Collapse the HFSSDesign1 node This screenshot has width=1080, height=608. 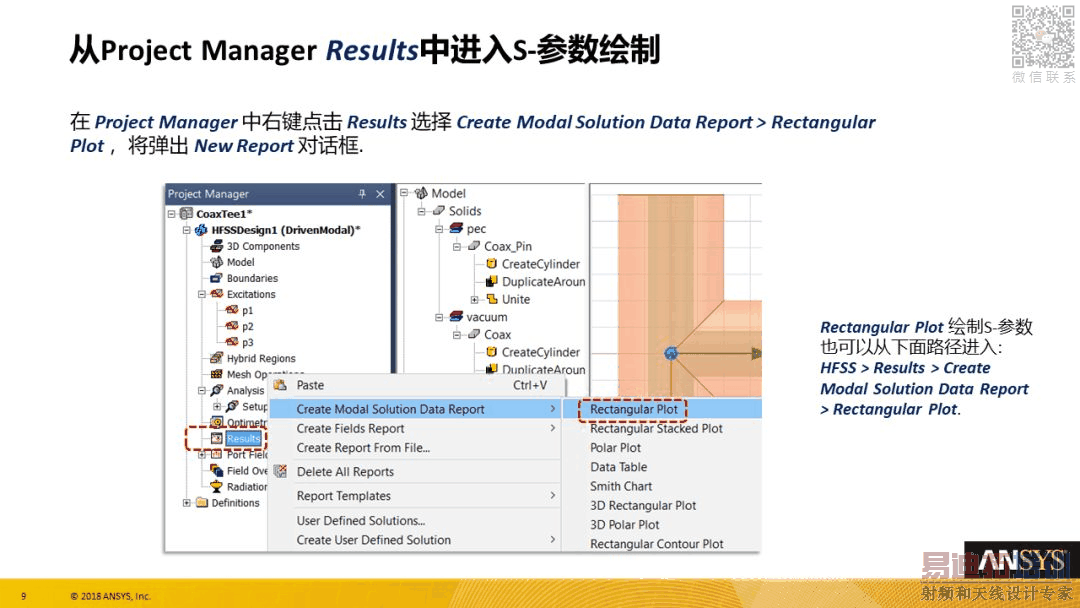pos(187,230)
